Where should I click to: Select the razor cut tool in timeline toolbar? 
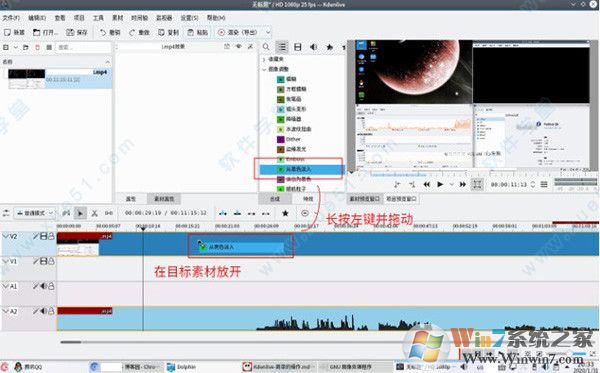tap(95, 213)
